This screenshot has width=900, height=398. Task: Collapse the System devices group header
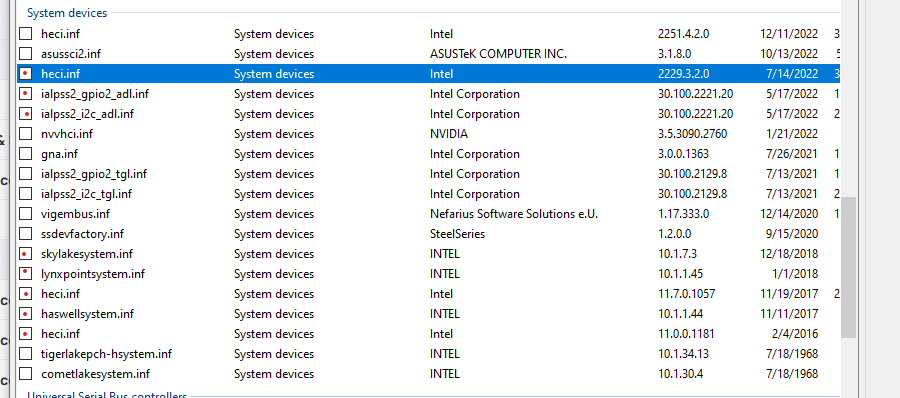click(x=67, y=13)
